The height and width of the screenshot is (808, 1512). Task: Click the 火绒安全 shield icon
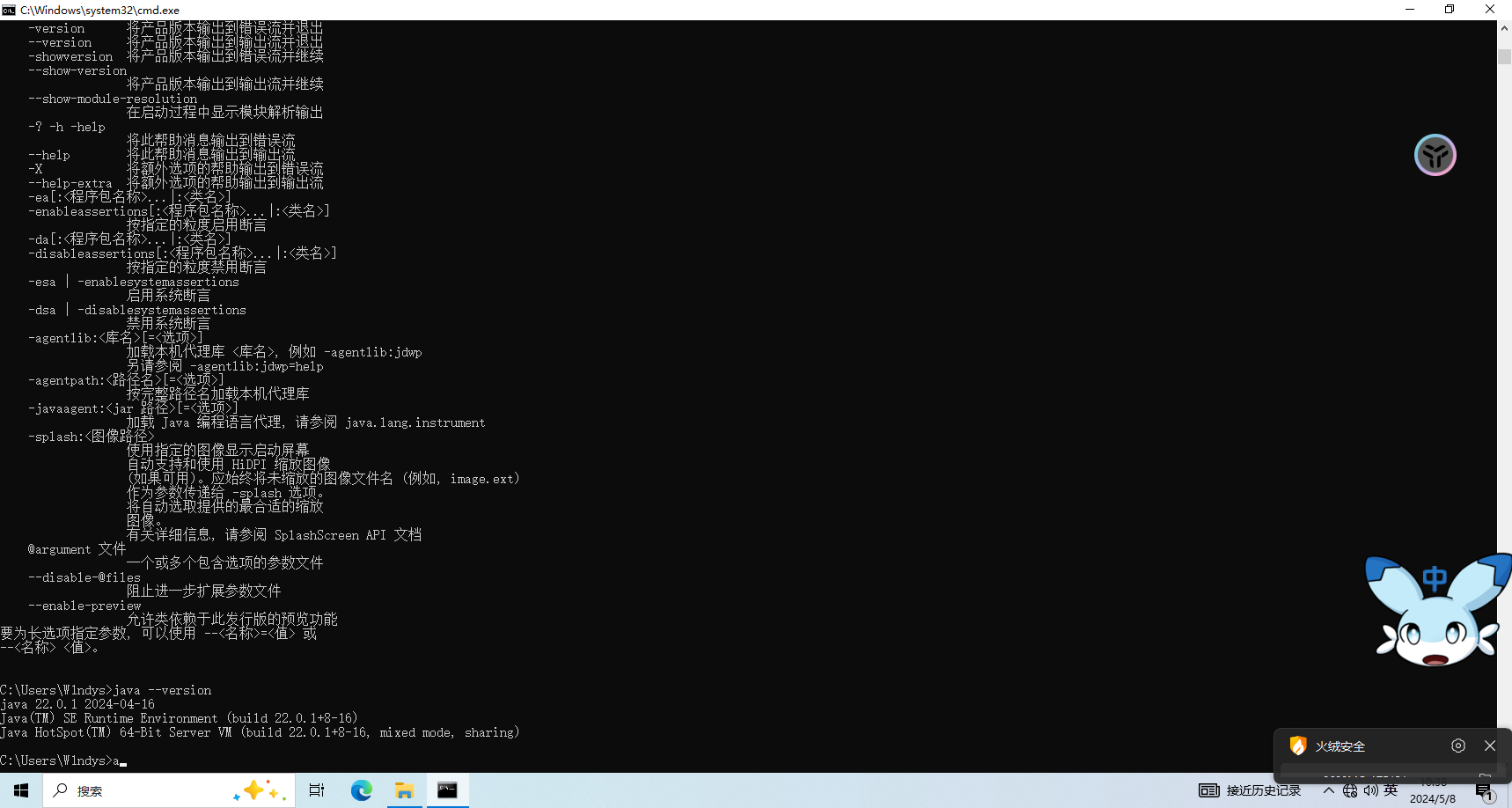[1298, 746]
